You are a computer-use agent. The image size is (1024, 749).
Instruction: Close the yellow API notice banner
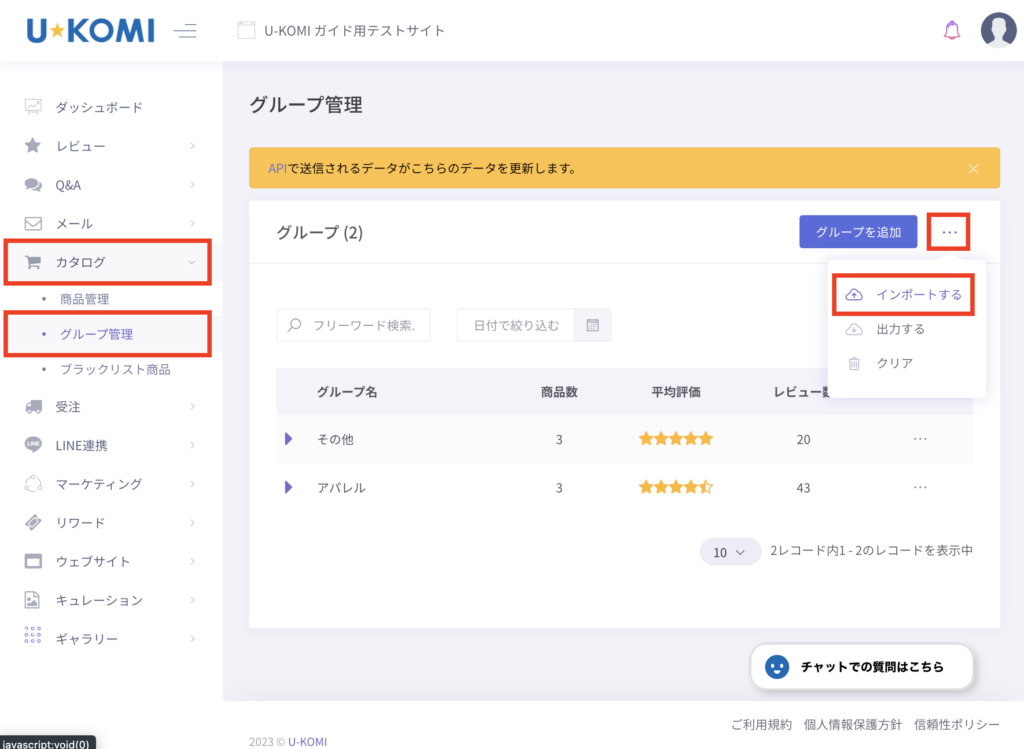coord(973,168)
